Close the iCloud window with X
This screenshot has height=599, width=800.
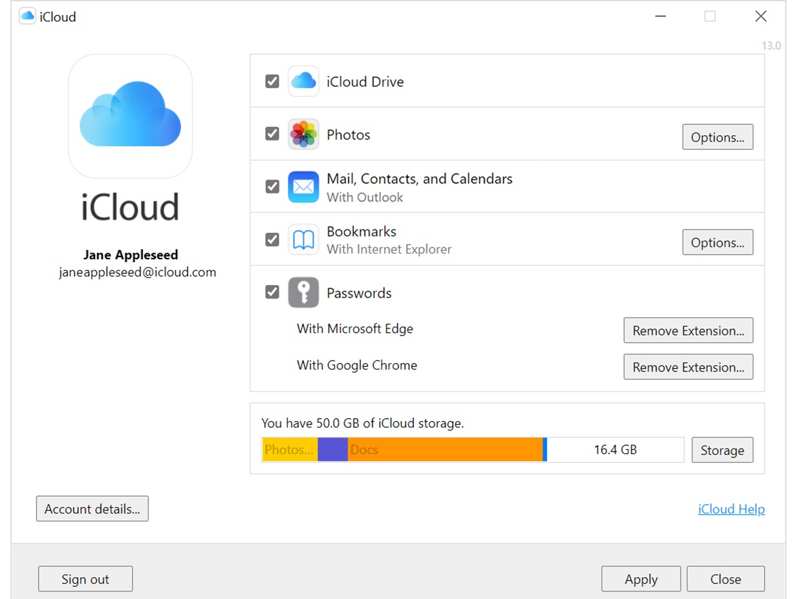(761, 16)
